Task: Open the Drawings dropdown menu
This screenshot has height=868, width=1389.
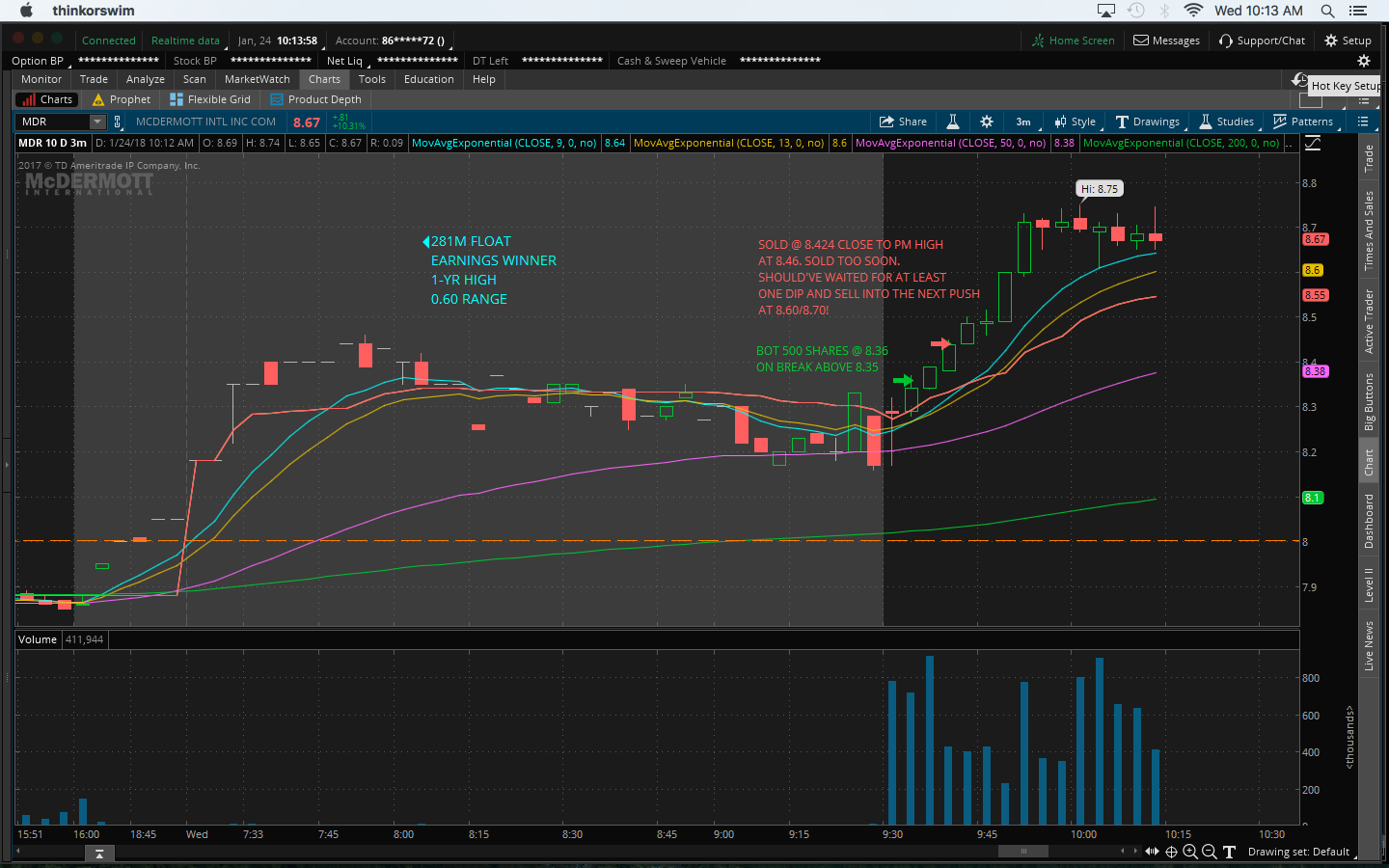Action: [1148, 122]
